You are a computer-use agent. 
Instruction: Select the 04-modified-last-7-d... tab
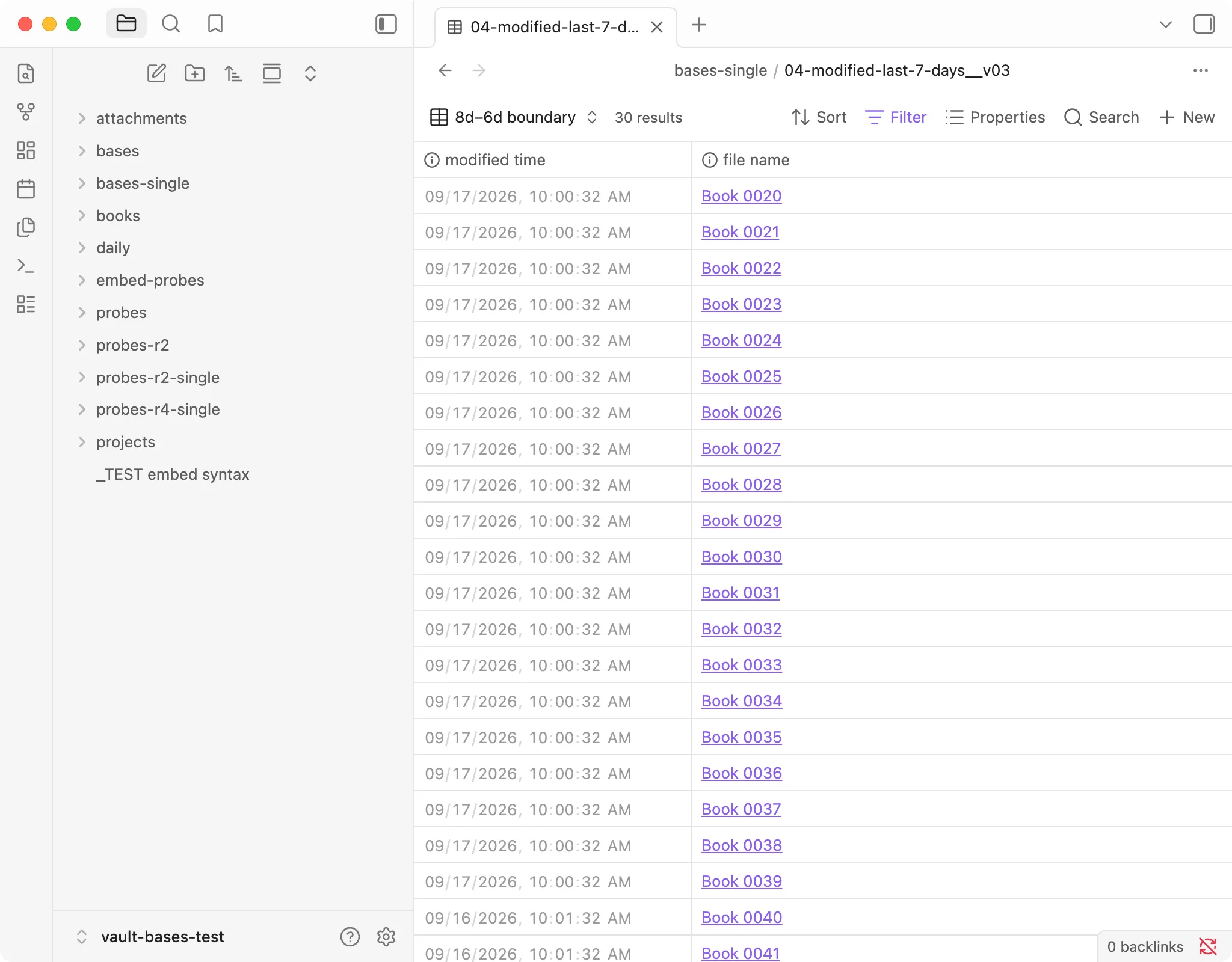point(555,27)
